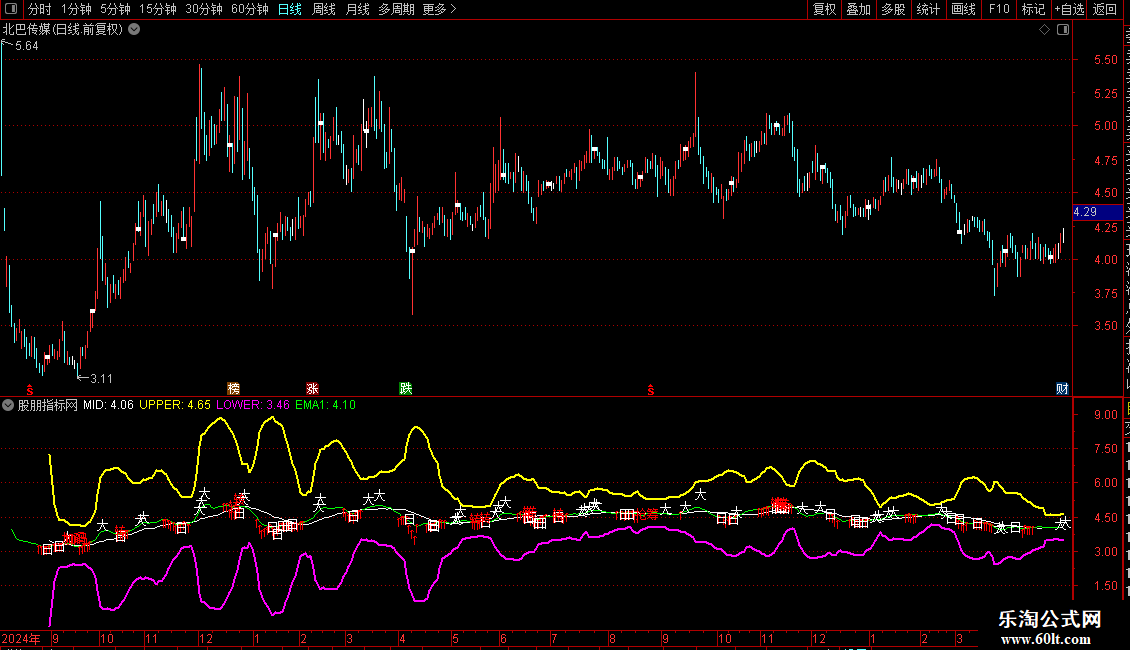Image resolution: width=1130 pixels, height=650 pixels.
Task: Open F10 company info
Action: (x=999, y=9)
